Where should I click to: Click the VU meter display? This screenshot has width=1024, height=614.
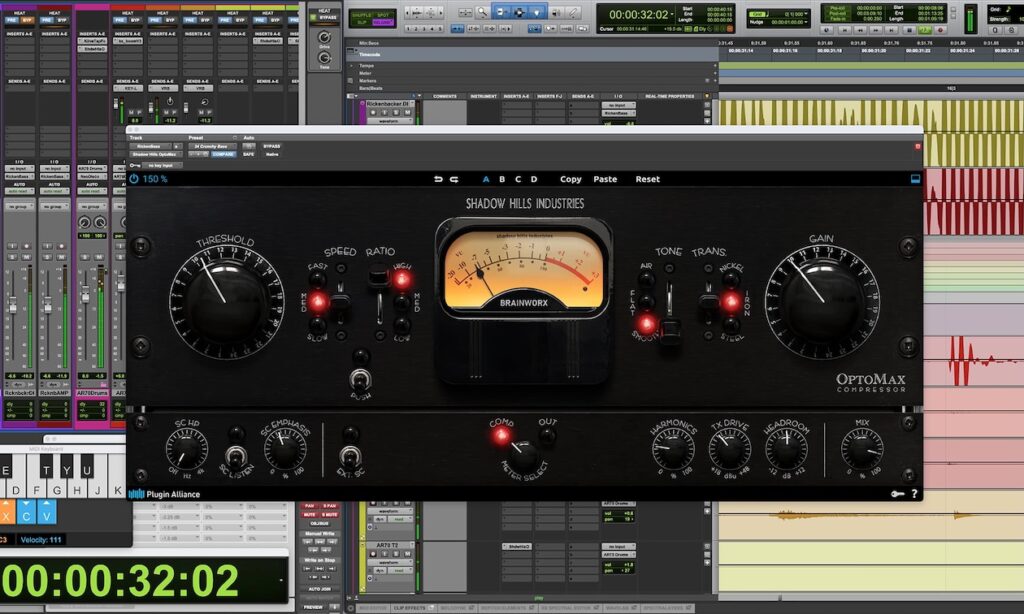[523, 270]
